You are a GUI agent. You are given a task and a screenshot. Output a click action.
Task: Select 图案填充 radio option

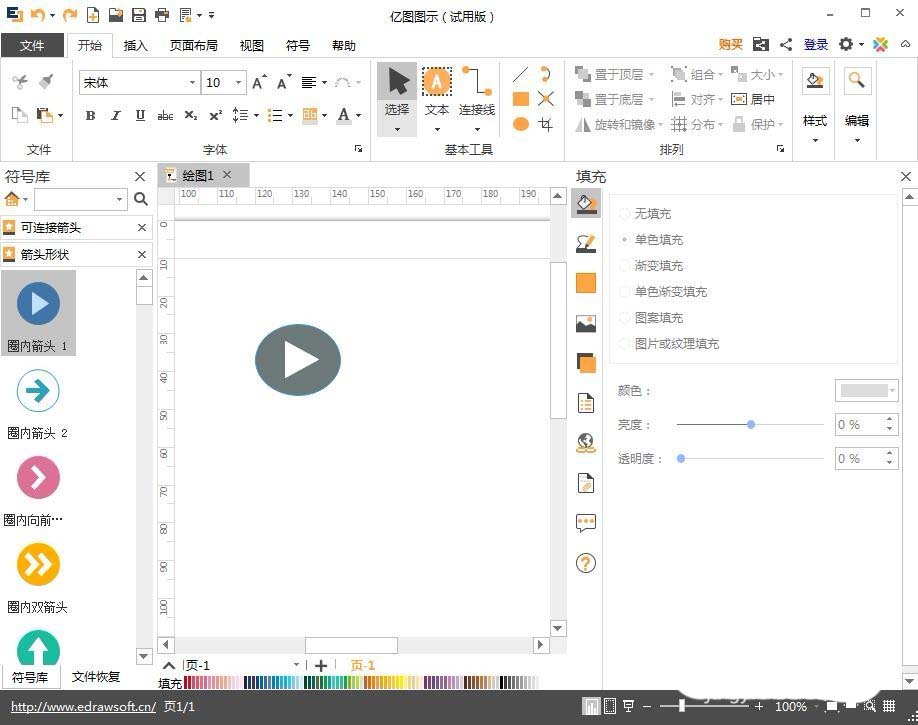[625, 318]
